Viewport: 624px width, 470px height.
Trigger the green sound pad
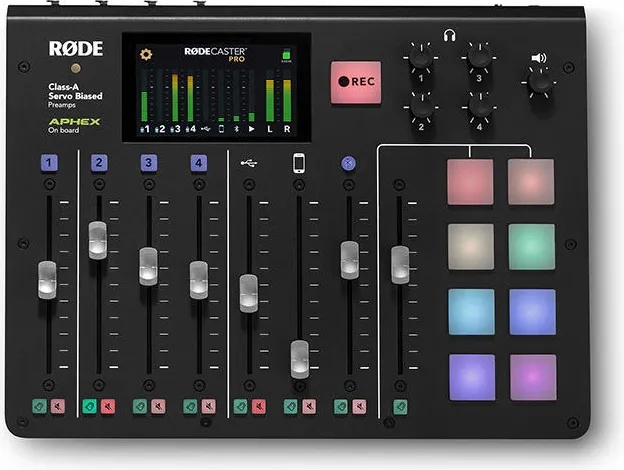[x=532, y=247]
